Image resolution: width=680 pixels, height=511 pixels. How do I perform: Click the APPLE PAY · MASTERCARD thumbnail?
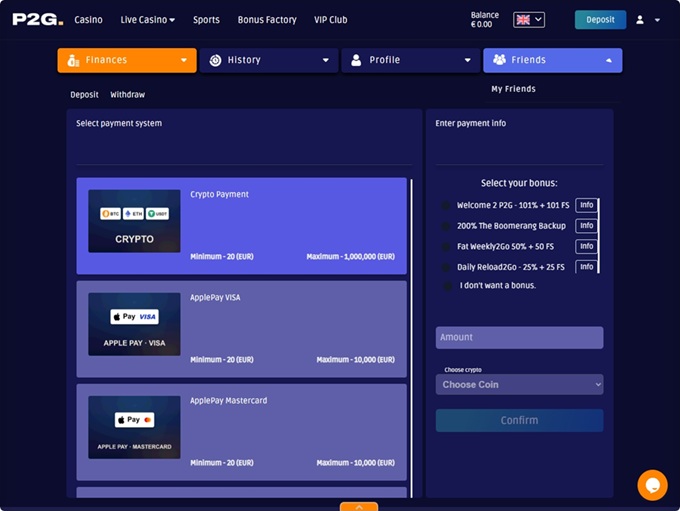(x=134, y=427)
